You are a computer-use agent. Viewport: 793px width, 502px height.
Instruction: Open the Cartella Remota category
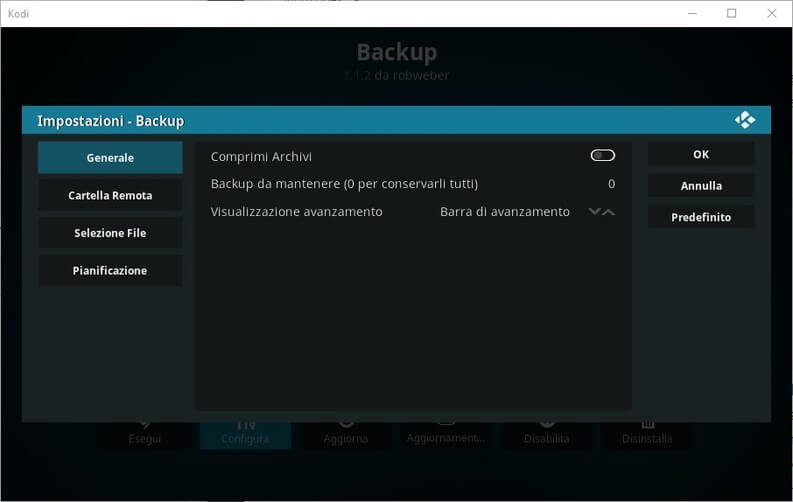pos(110,195)
